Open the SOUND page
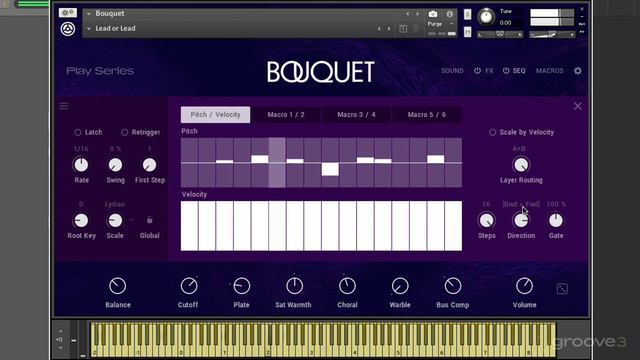The width and height of the screenshot is (640, 360). click(x=452, y=71)
